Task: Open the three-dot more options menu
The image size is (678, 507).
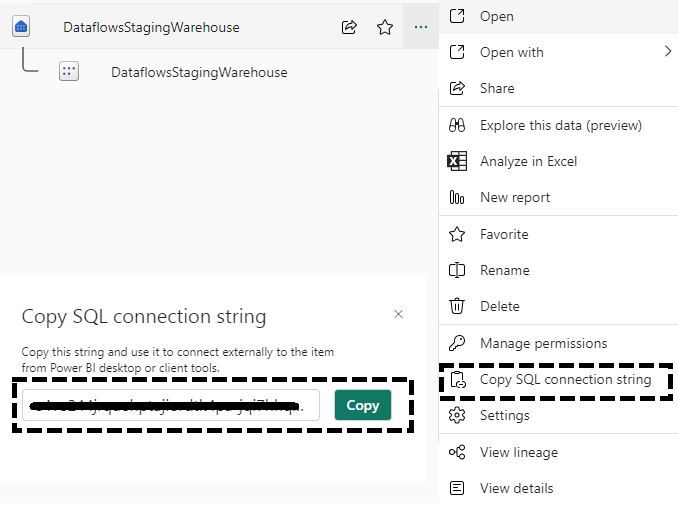Action: pos(421,28)
